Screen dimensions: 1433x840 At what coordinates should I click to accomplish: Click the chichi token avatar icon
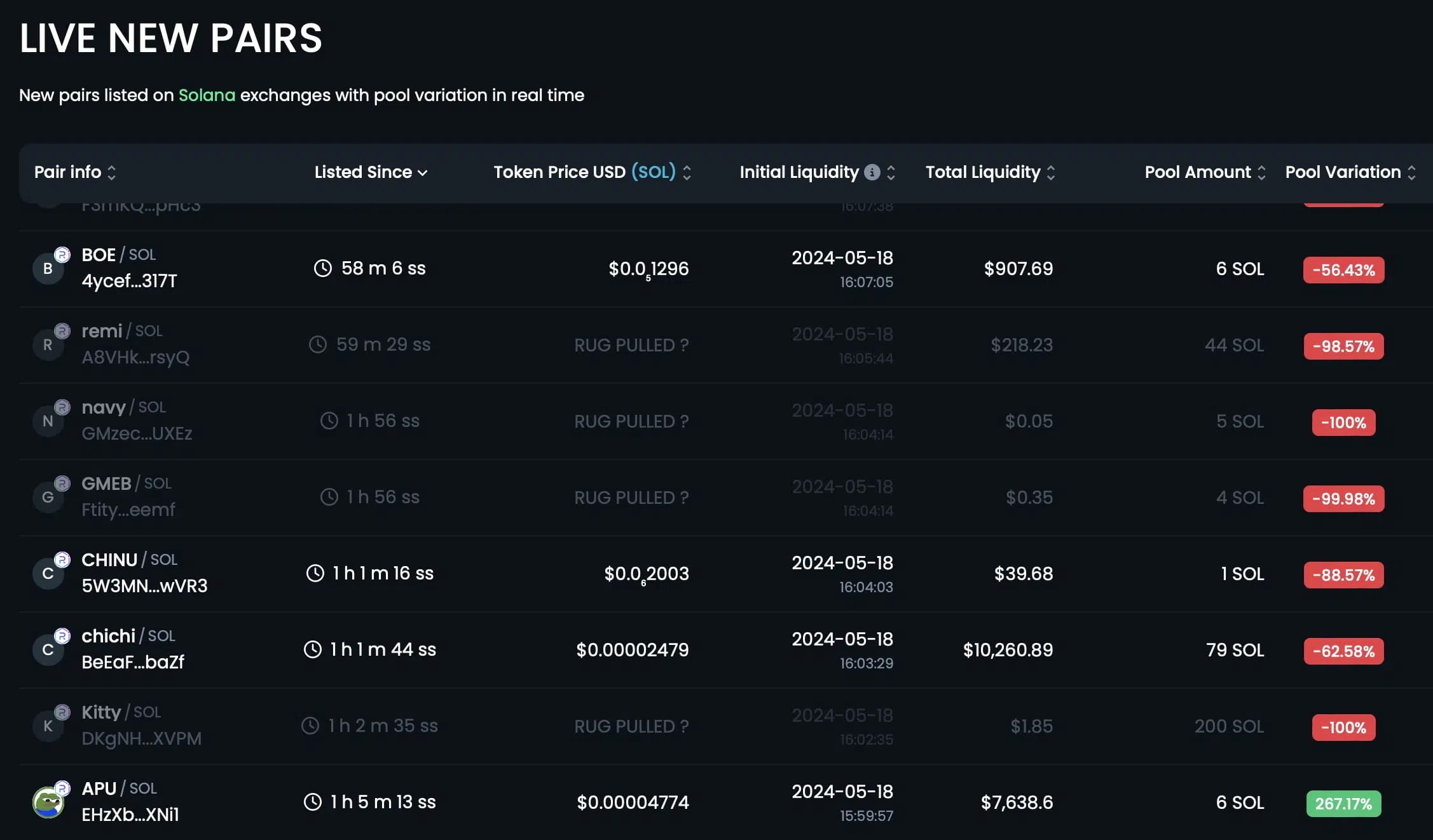pos(48,650)
